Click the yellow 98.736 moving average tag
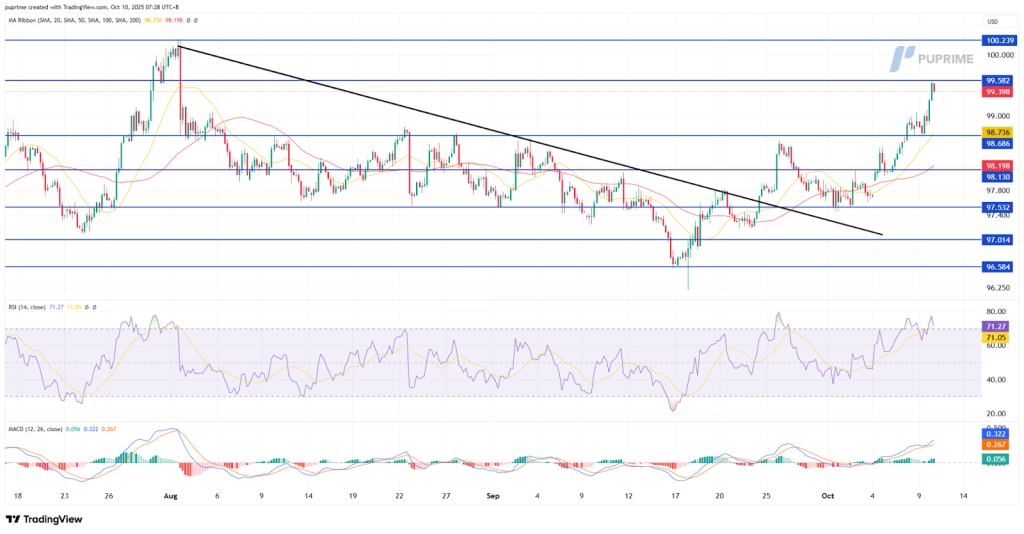The width and height of the screenshot is (1024, 534). click(x=999, y=131)
